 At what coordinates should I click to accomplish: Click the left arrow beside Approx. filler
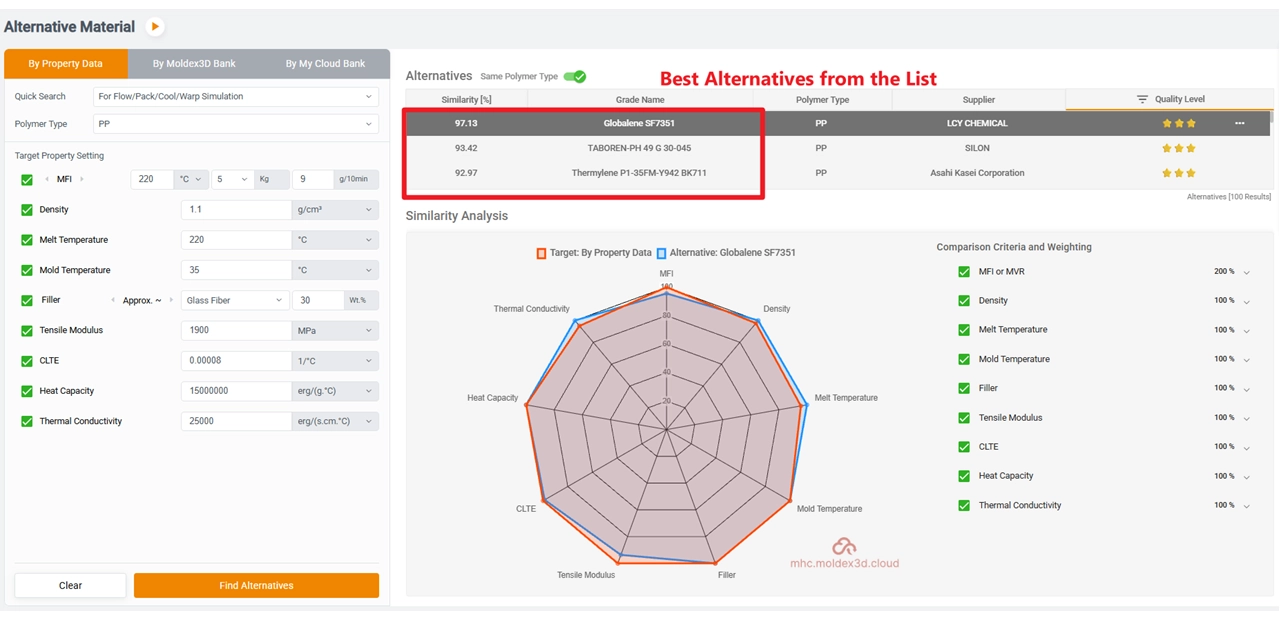112,300
